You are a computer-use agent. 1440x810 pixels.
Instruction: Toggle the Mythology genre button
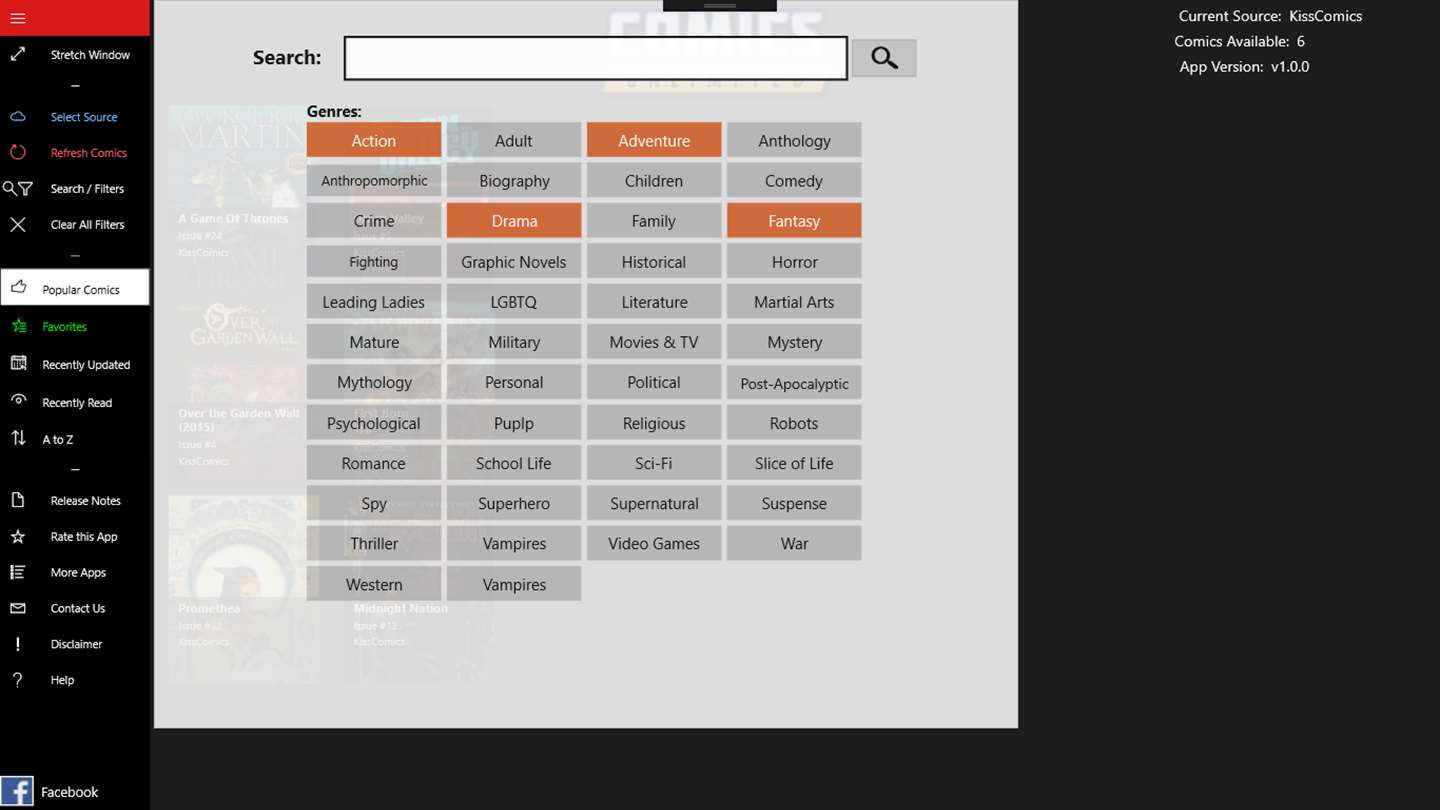(x=374, y=382)
